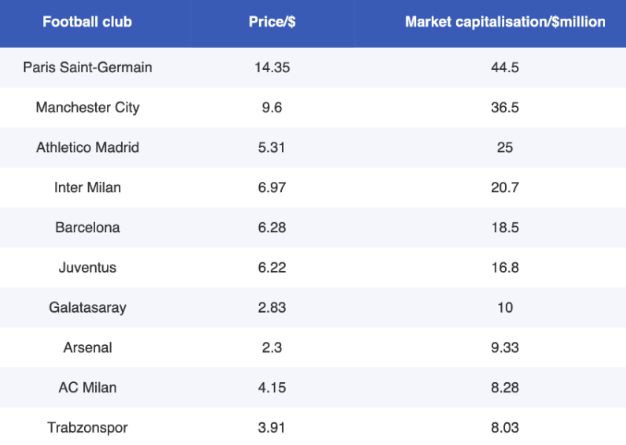
Task: Select the Trabzonspor club cell
Action: click(87, 427)
